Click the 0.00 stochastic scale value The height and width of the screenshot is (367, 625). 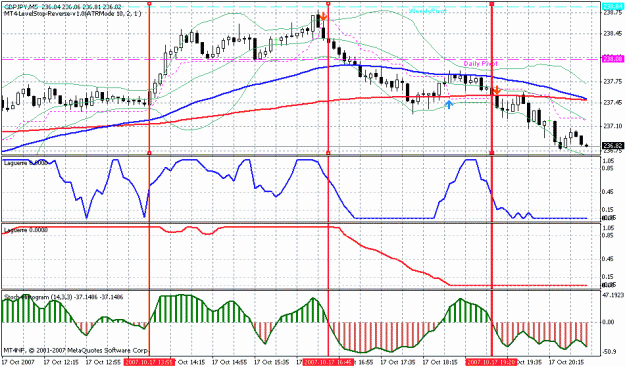[x=609, y=322]
